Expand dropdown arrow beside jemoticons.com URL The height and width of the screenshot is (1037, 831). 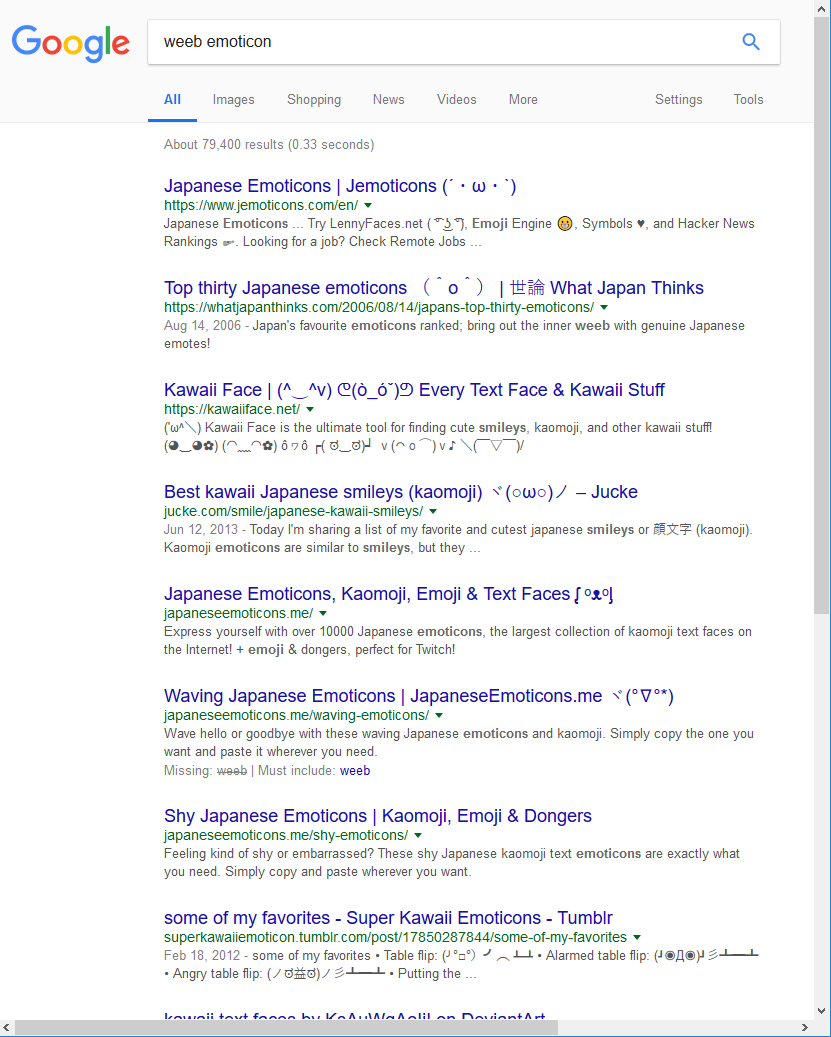coord(369,206)
